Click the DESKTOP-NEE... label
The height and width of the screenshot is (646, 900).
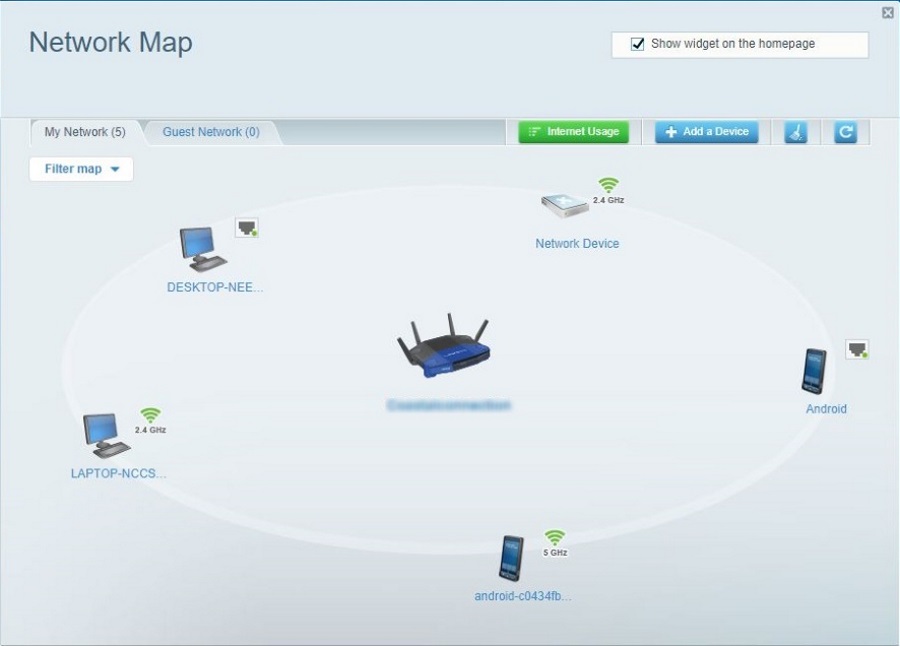click(215, 287)
